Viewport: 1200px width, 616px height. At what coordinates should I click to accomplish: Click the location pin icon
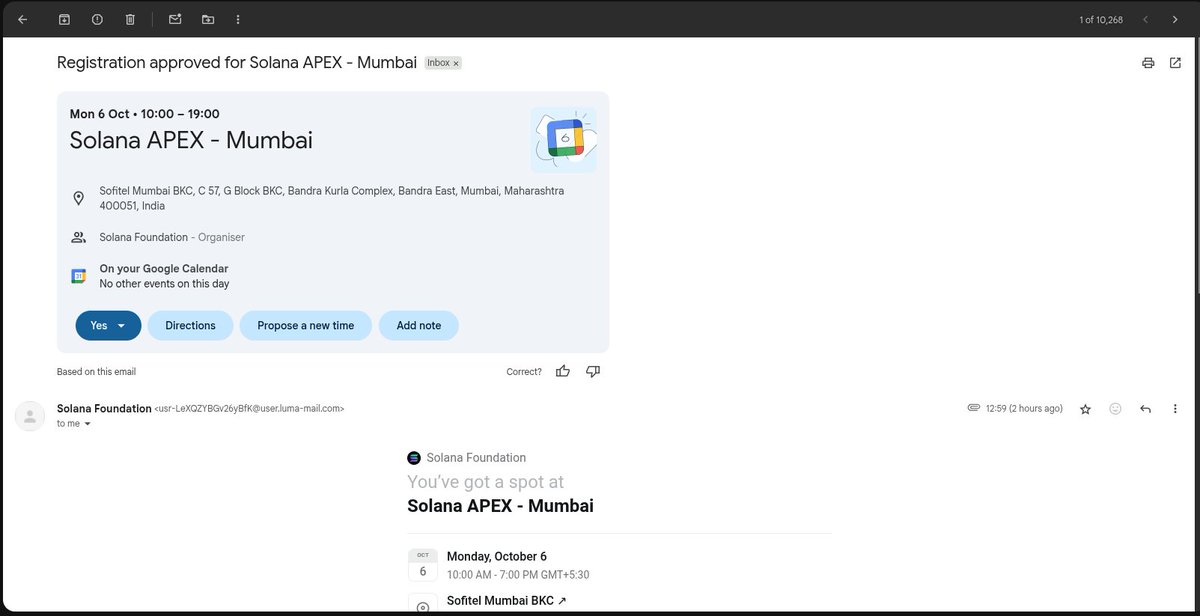(x=78, y=198)
